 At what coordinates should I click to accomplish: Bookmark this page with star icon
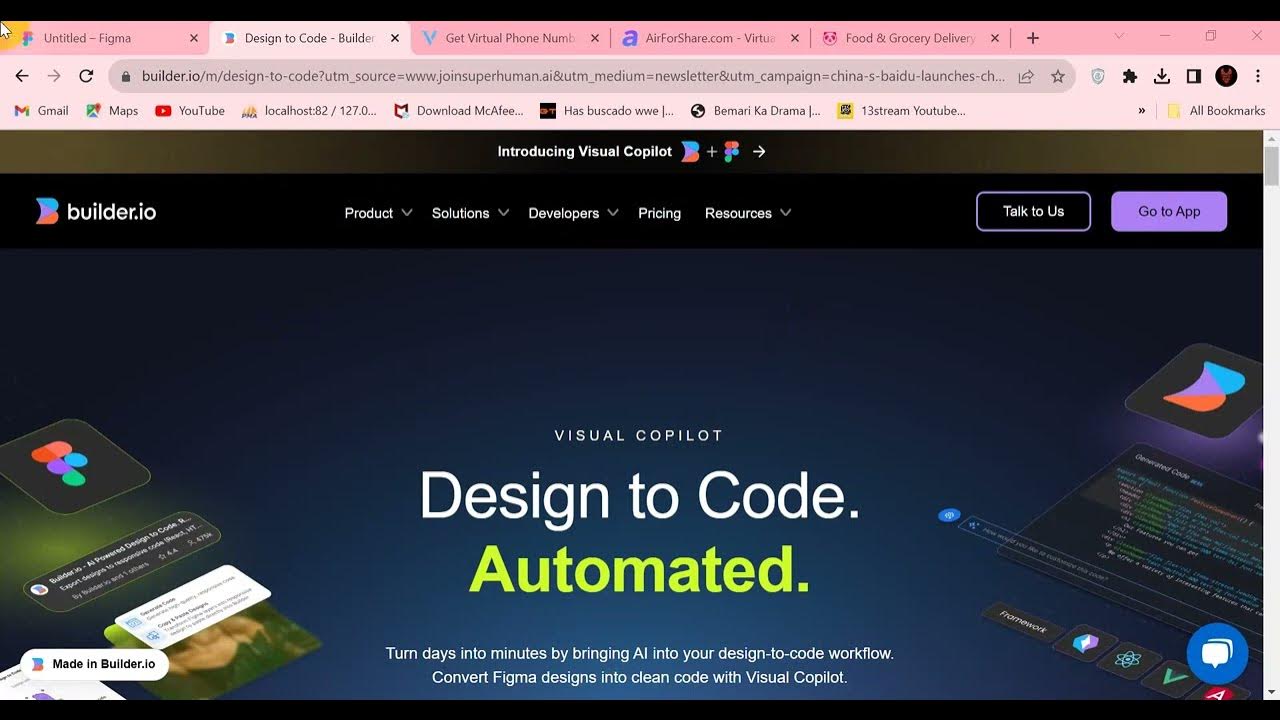[1058, 76]
